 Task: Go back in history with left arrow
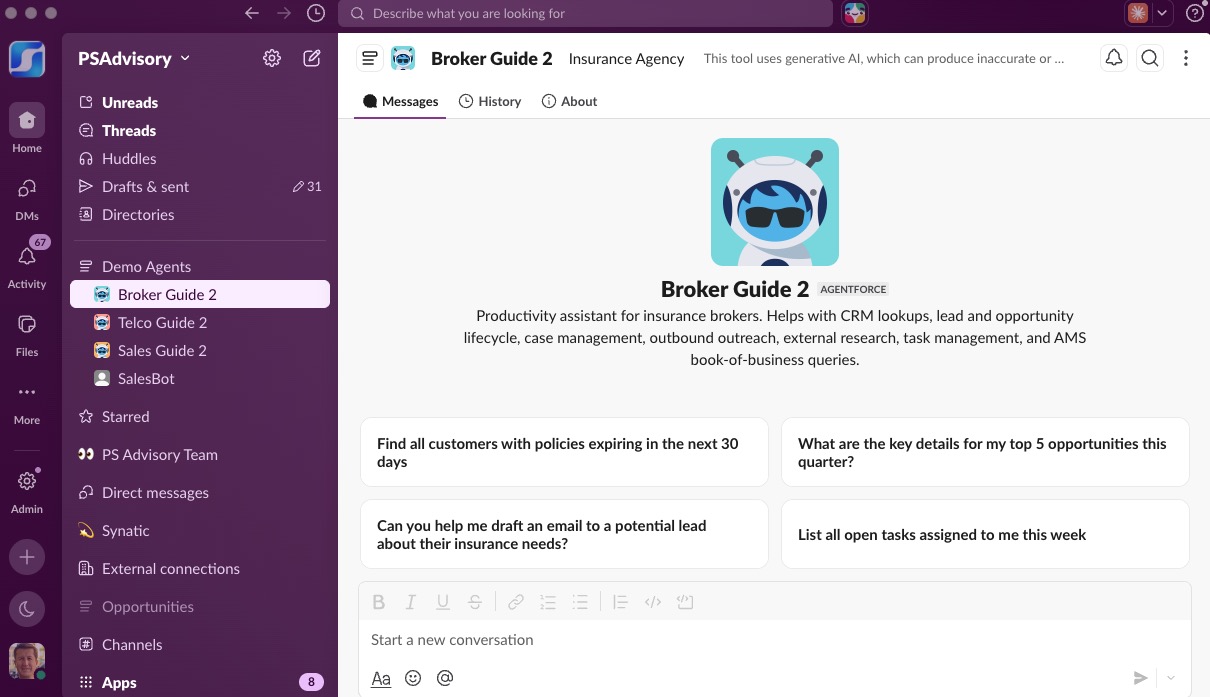252,13
